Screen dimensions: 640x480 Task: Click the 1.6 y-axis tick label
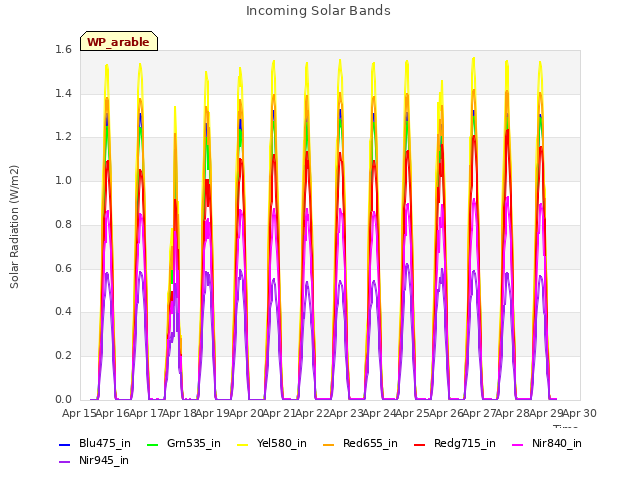[63, 50]
